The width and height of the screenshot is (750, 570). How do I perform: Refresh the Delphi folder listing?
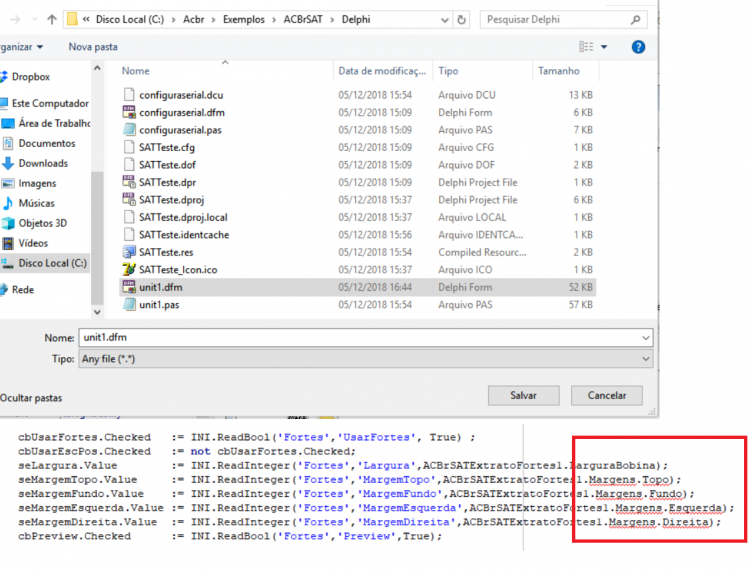point(461,20)
